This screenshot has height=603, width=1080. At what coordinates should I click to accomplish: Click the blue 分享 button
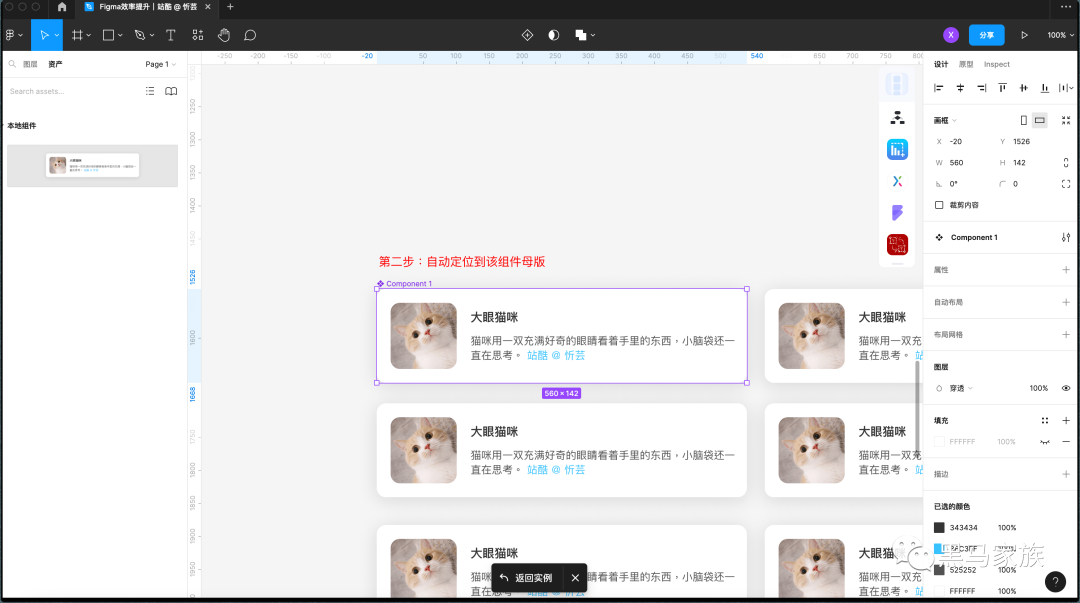pyautogui.click(x=986, y=34)
